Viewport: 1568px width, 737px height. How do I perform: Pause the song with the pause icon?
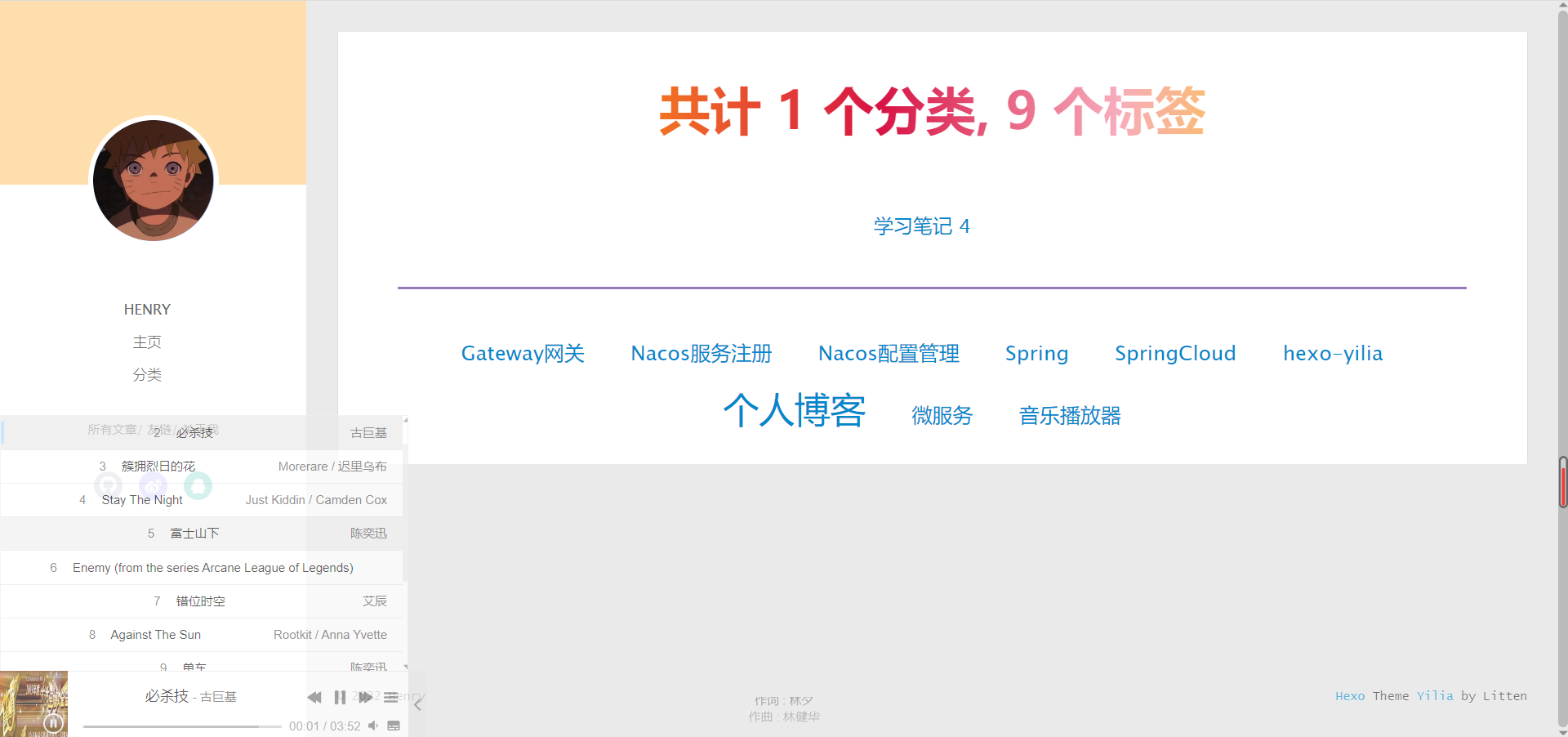tap(340, 697)
